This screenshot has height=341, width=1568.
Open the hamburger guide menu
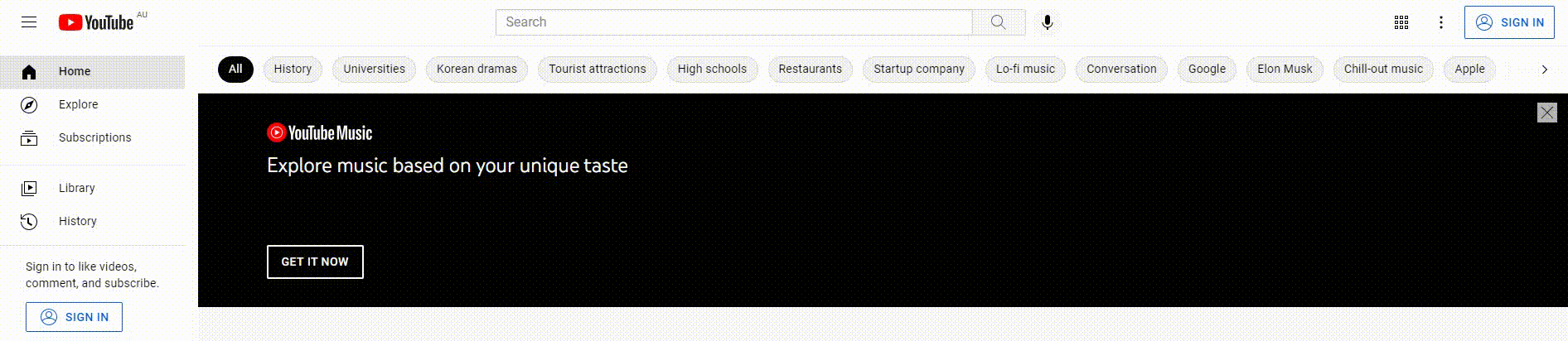point(29,22)
